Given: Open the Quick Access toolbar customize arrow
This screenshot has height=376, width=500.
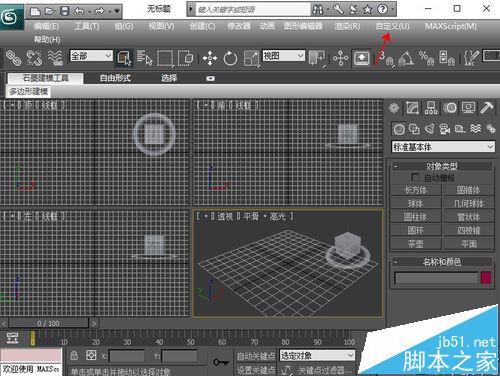Looking at the screenshot, I should (117, 12).
